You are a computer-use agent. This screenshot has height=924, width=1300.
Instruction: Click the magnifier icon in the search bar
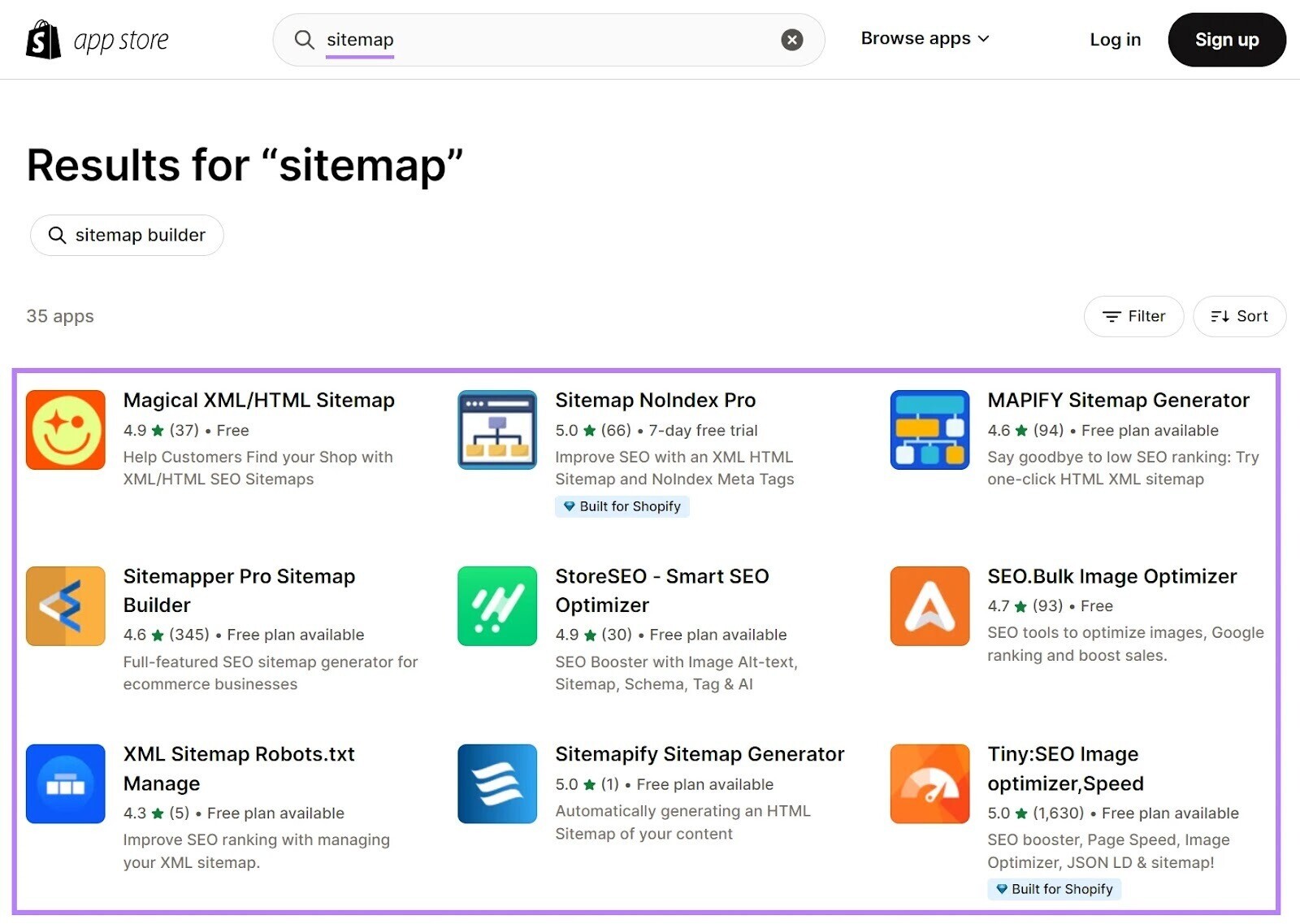[304, 39]
